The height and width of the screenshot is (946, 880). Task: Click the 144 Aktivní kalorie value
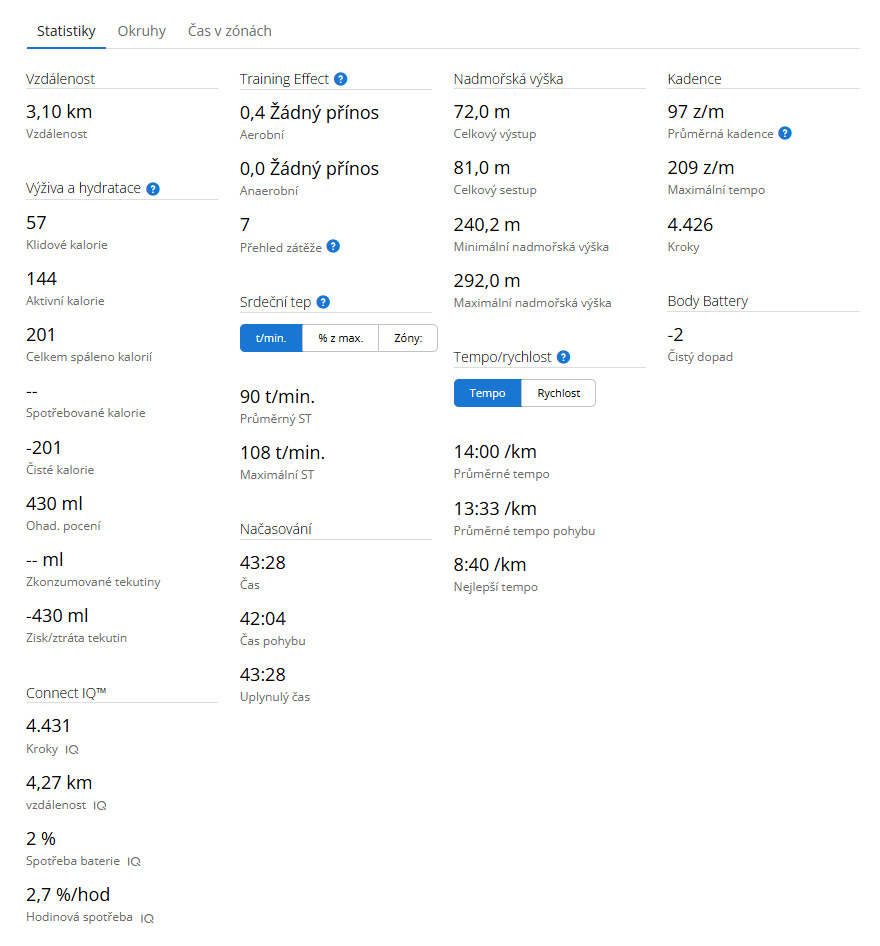point(41,279)
